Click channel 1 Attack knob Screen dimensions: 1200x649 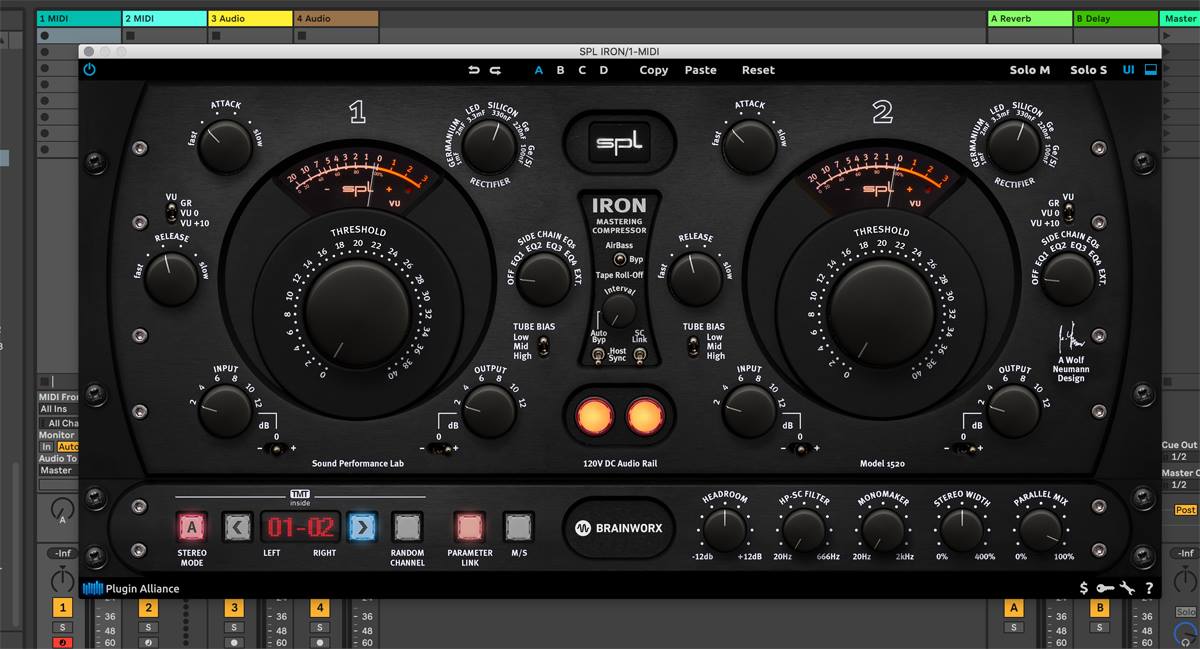224,147
